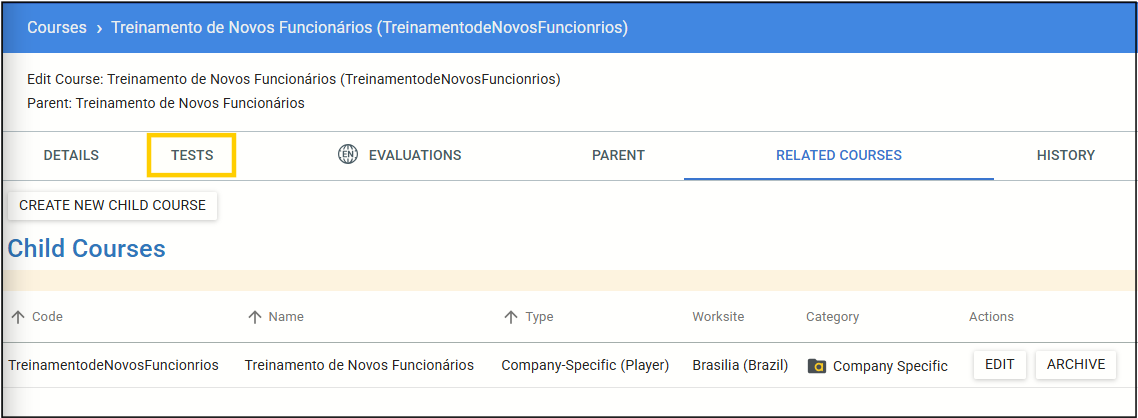Click the sort arrow next to Code
The height and width of the screenshot is (418, 1138).
18,317
